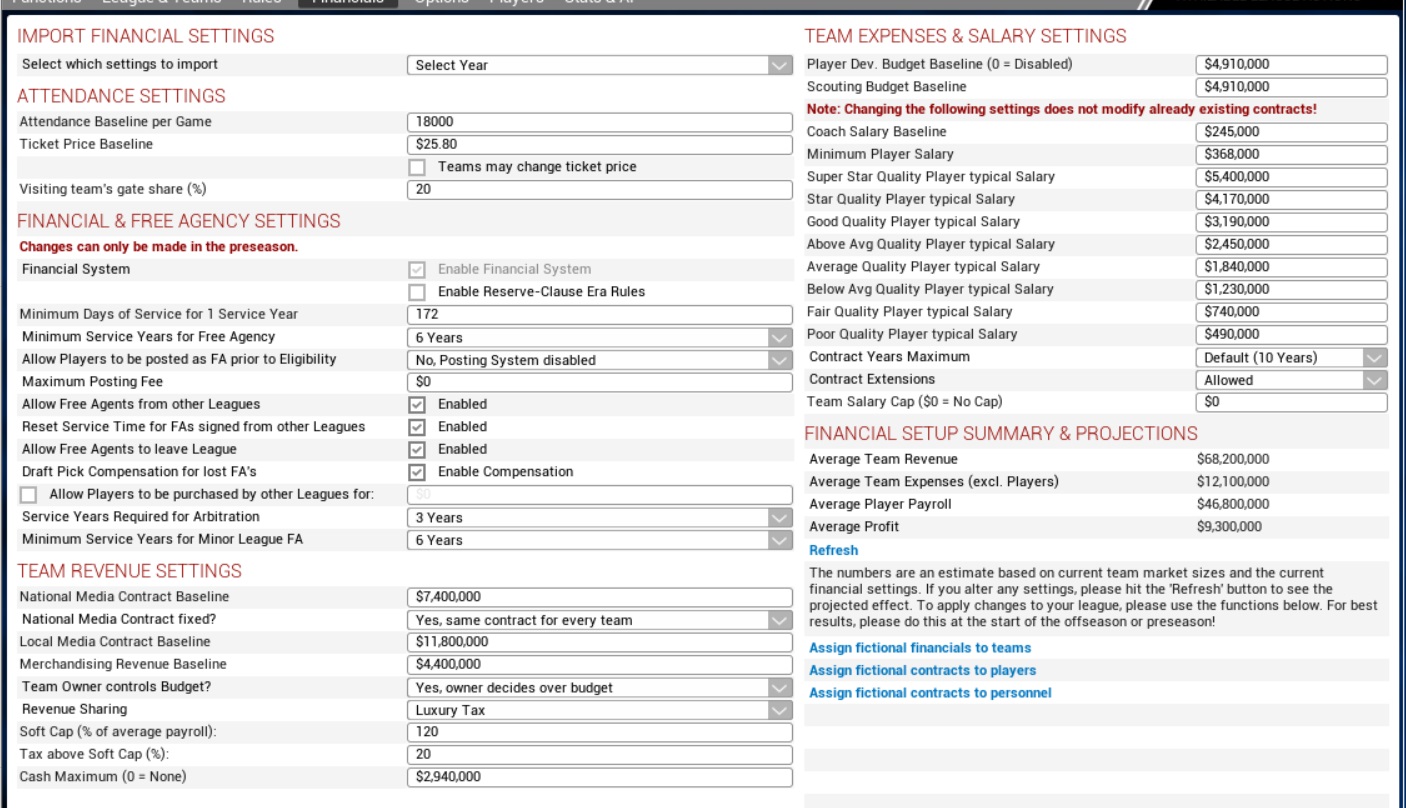The height and width of the screenshot is (808, 1406).
Task: Expand the Contract Years Maximum dropdown
Action: (1291, 358)
